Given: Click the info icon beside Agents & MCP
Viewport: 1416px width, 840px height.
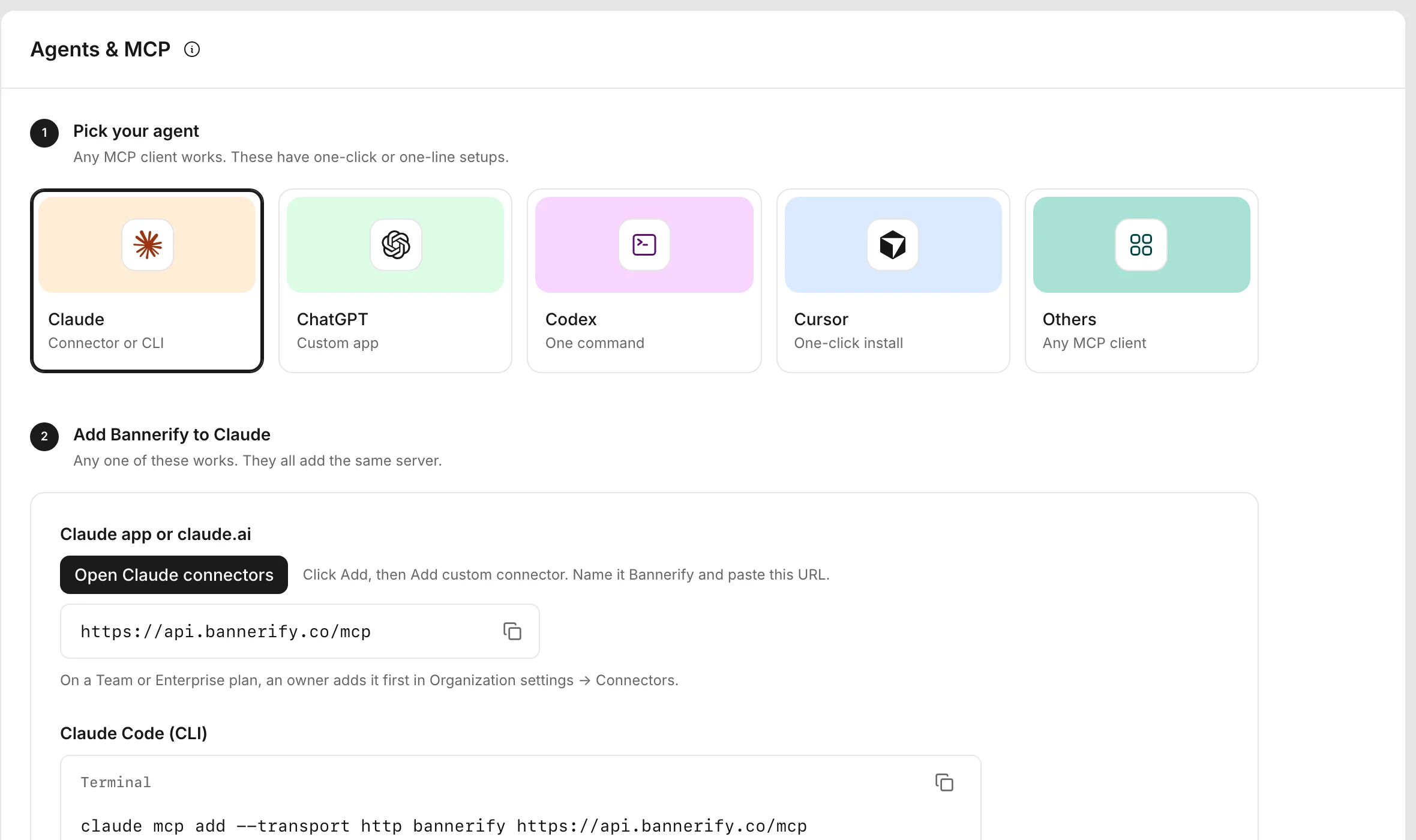Looking at the screenshot, I should (192, 49).
